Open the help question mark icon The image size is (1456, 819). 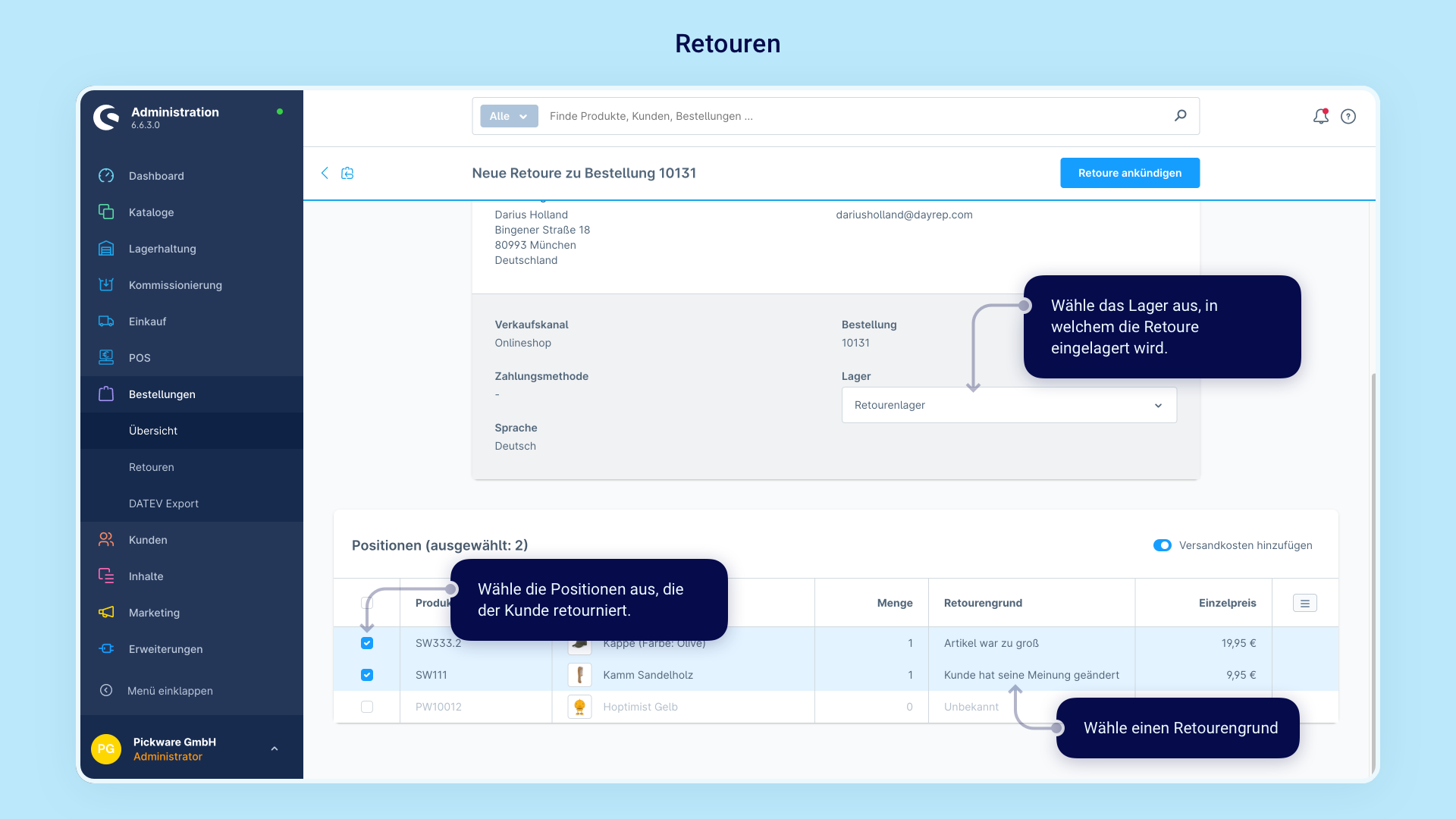point(1348,117)
